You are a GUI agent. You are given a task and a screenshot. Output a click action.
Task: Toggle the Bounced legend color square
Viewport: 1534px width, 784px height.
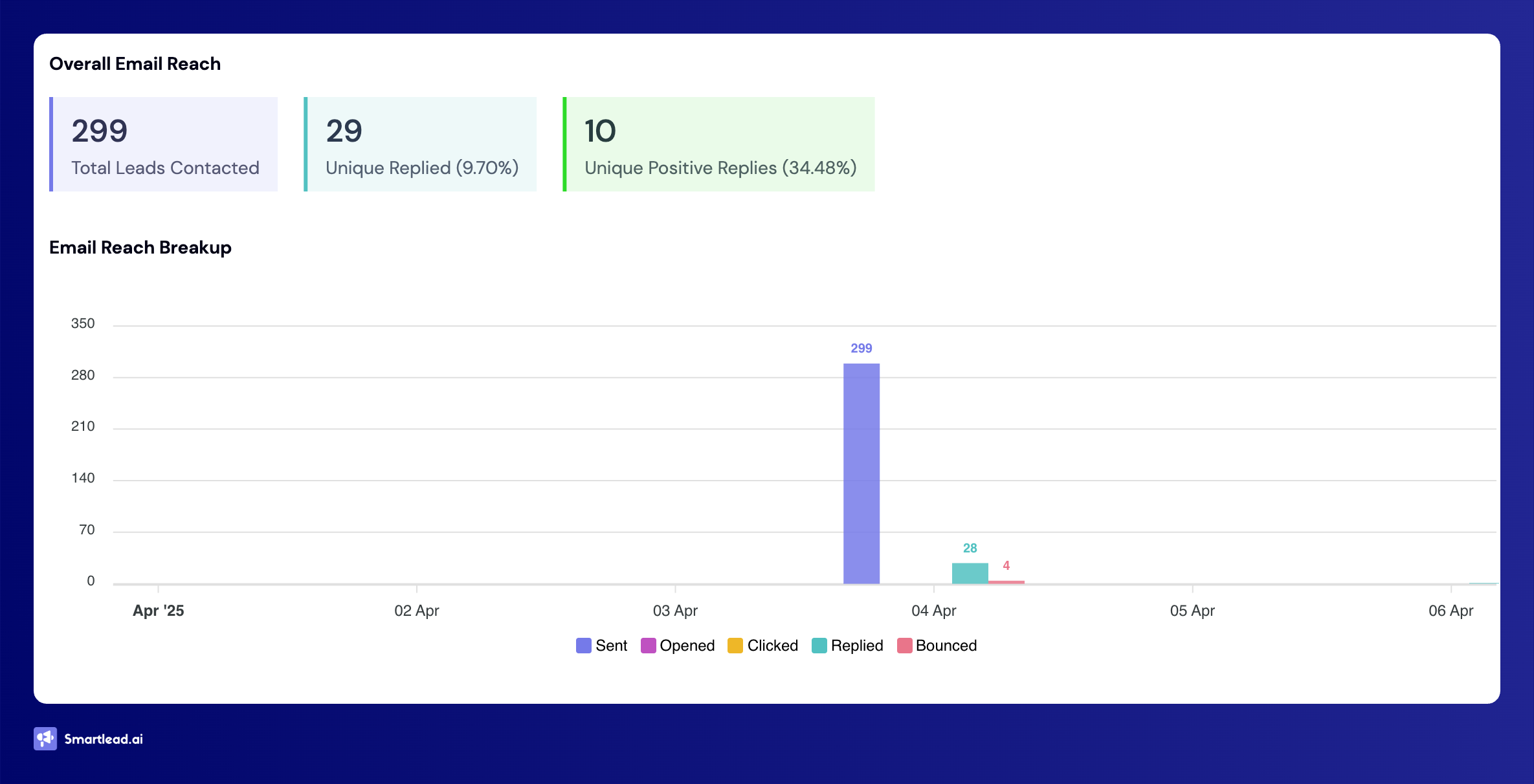click(x=904, y=646)
